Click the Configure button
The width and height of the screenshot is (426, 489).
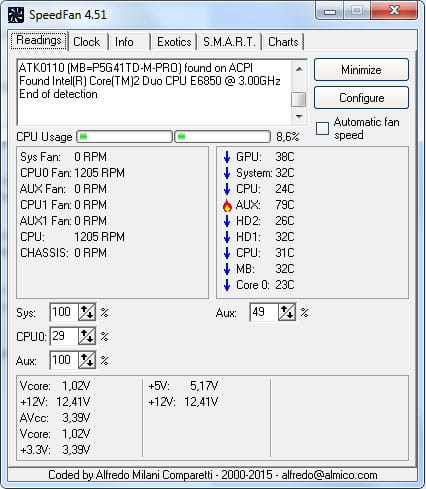point(361,98)
